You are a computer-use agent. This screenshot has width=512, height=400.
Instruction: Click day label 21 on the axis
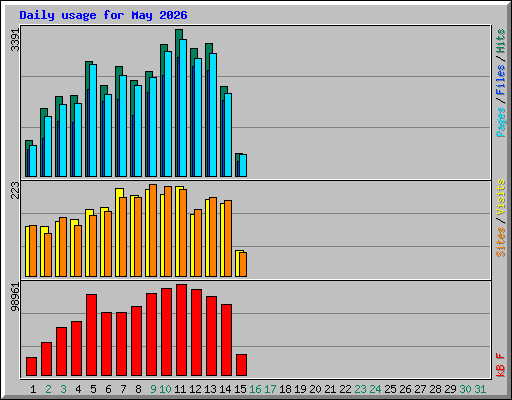tap(330, 389)
